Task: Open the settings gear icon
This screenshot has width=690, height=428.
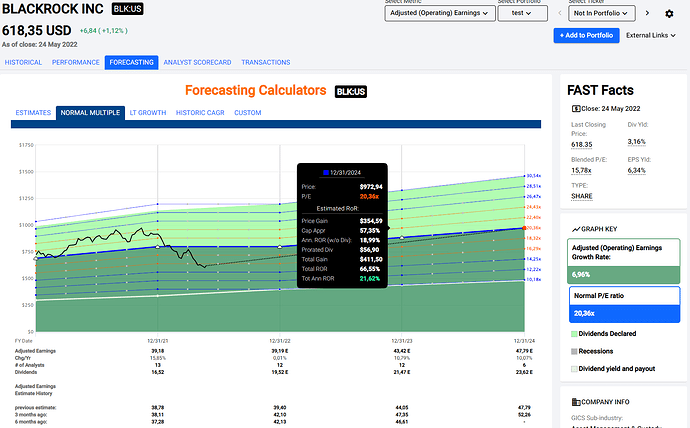Action: (x=669, y=14)
